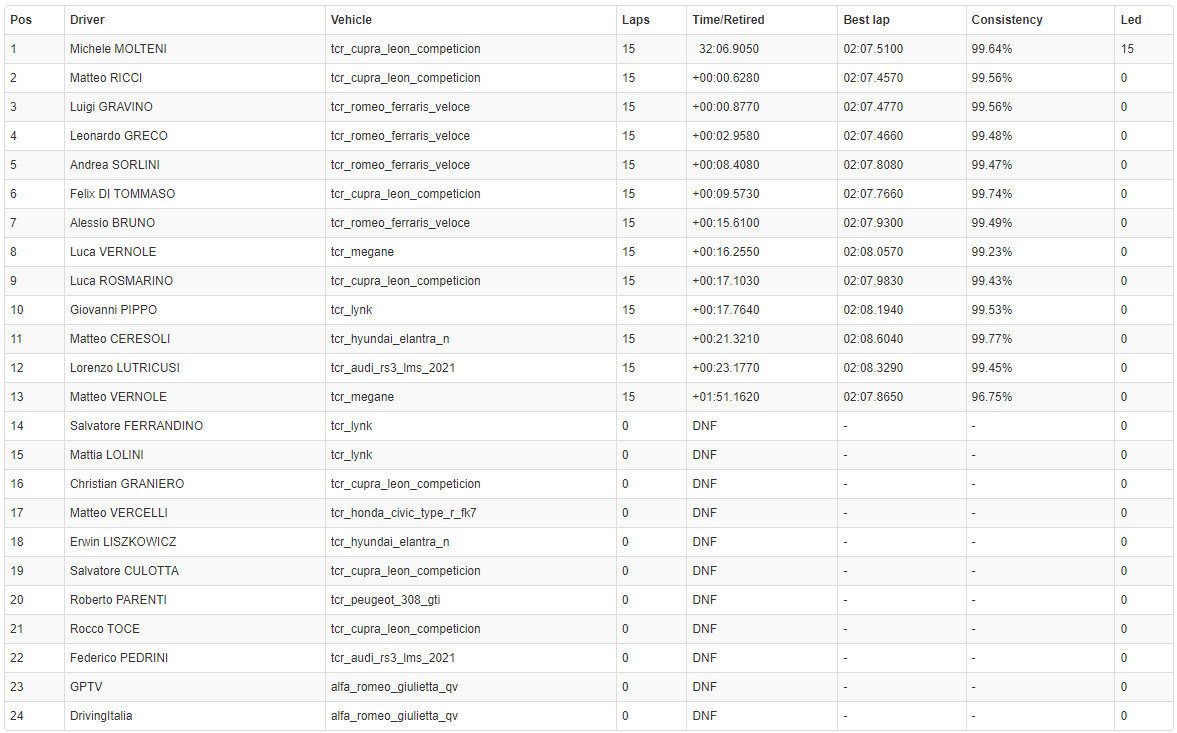Click the Led column header
Viewport: 1177px width, 733px height.
(1130, 20)
